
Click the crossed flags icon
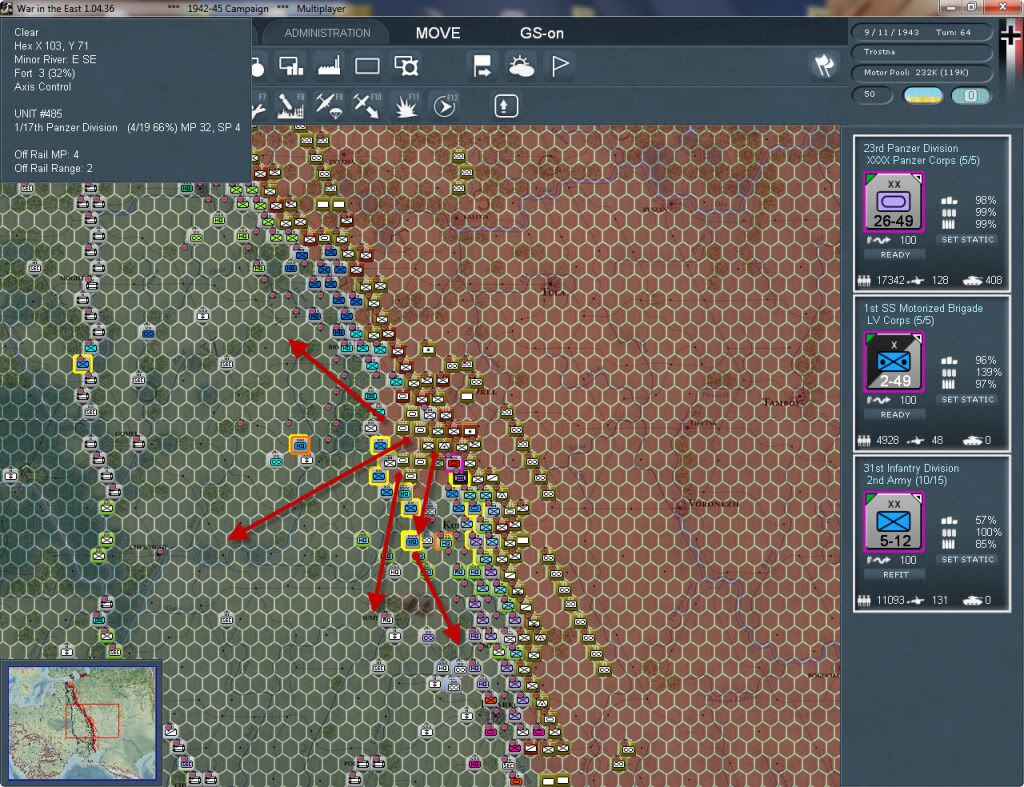tap(824, 65)
